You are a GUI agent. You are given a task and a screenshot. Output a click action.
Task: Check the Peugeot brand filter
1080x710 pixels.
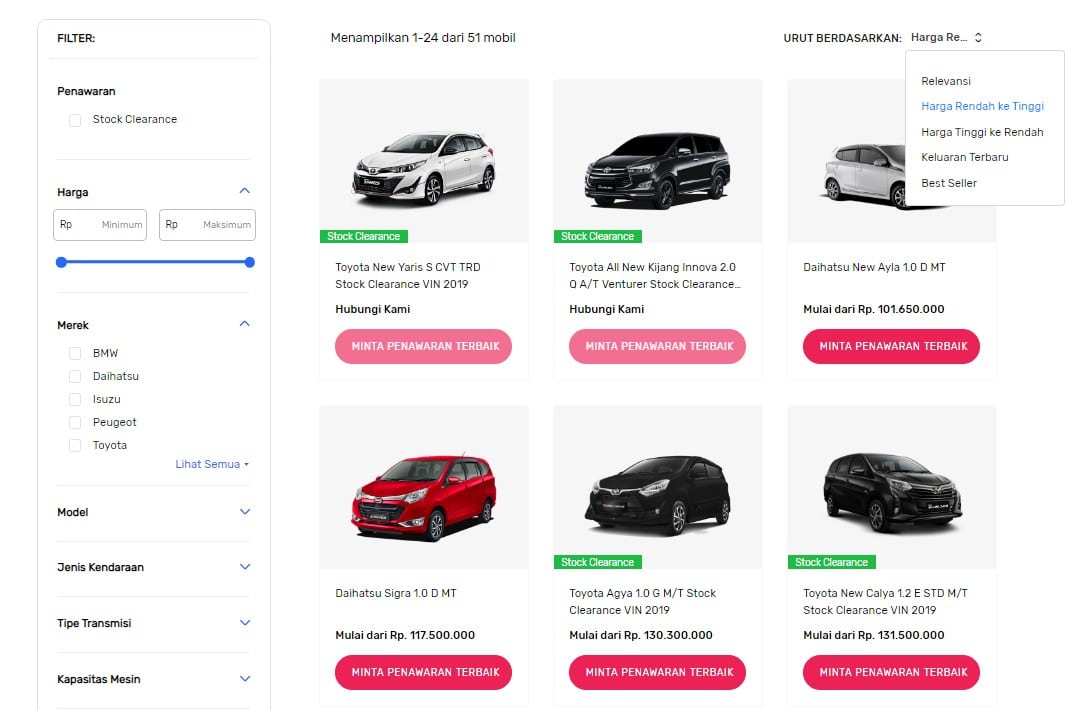pyautogui.click(x=75, y=422)
